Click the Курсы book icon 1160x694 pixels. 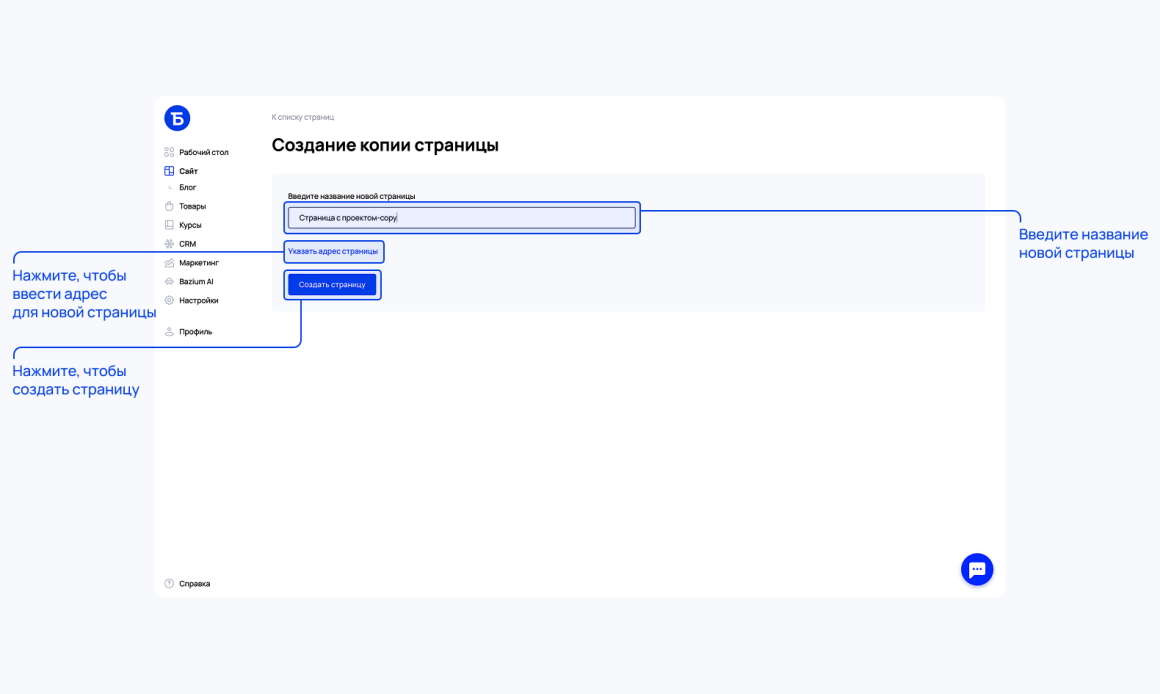169,225
